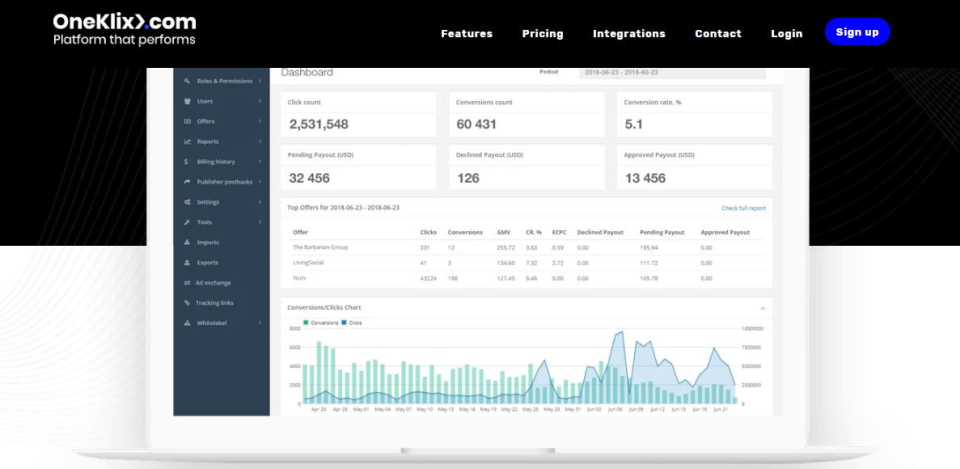Click the Click count value 2,531,548
960x469 pixels.
pos(319,124)
